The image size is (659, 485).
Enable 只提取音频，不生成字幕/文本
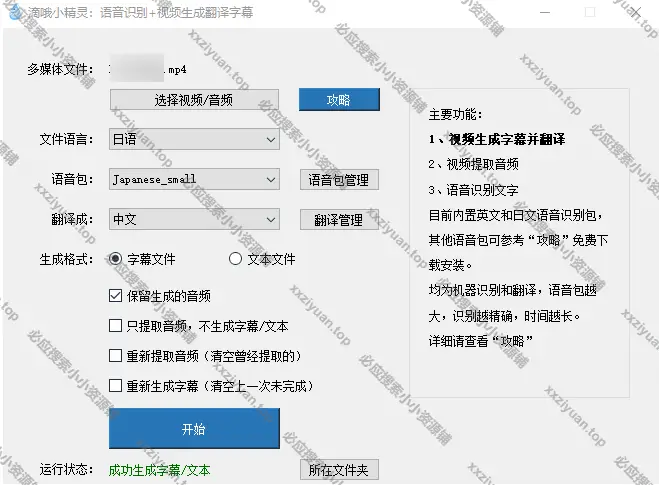(x=116, y=326)
